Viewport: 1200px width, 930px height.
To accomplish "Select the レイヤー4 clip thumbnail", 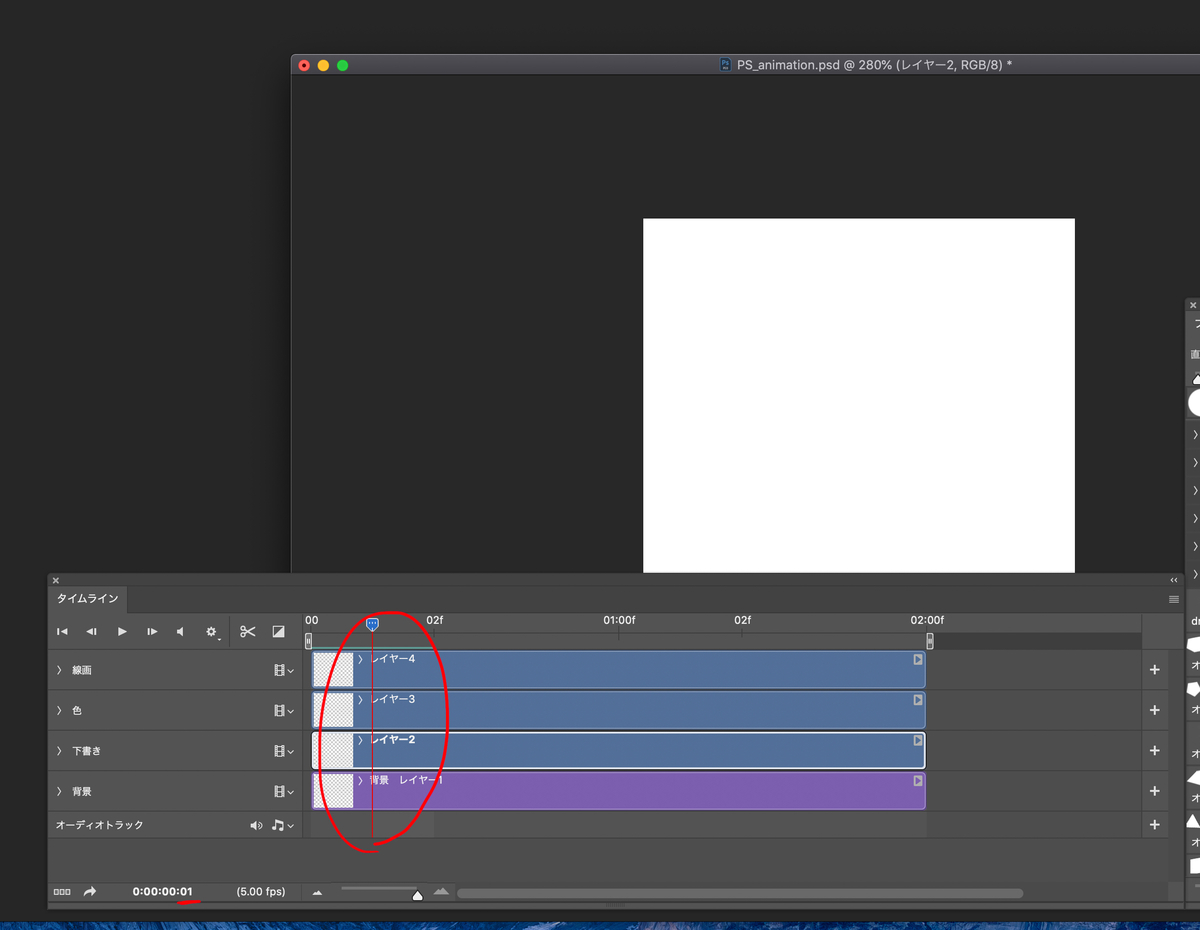I will pyautogui.click(x=333, y=670).
